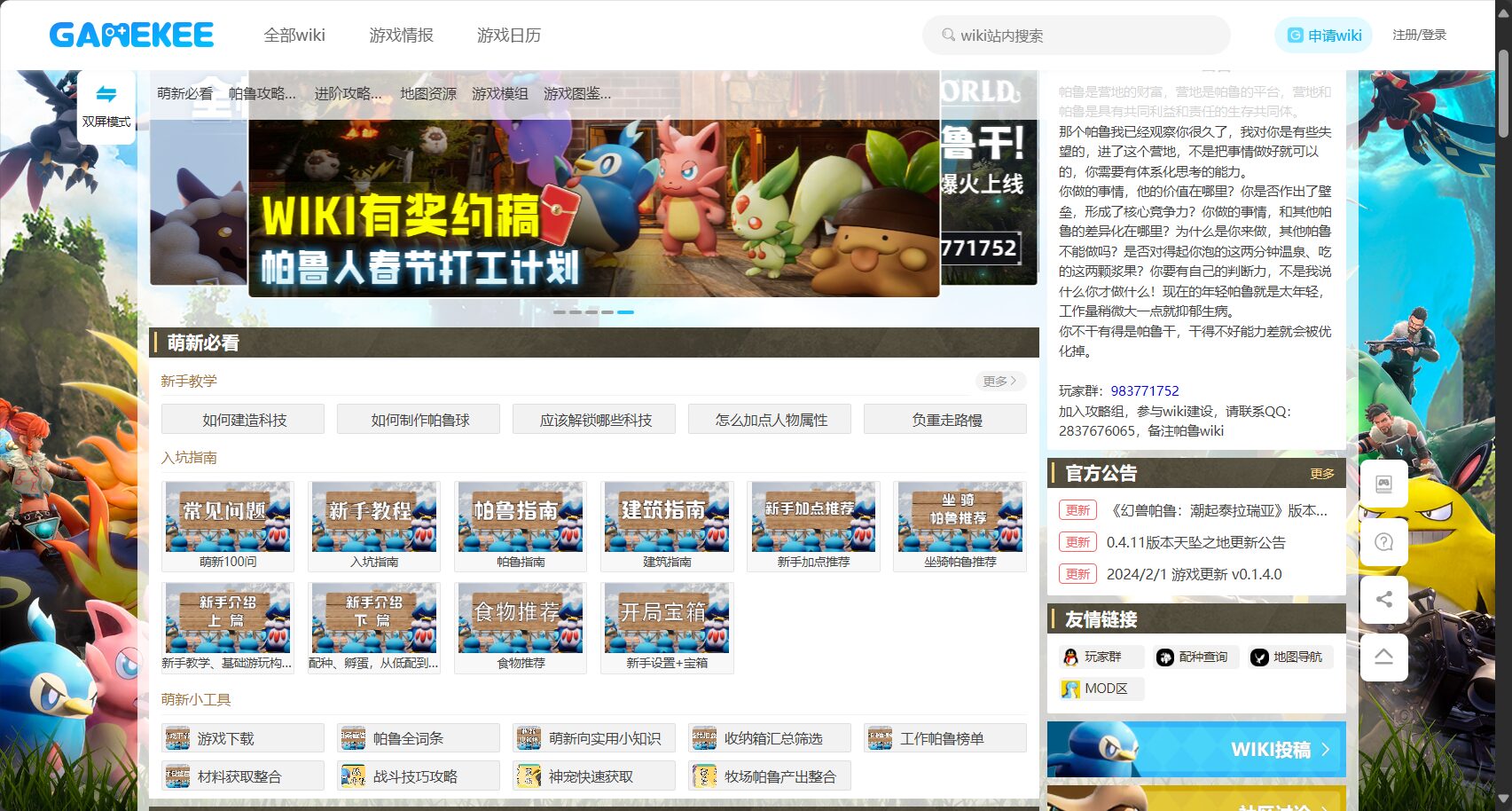Click the back-to-top arrow icon

click(x=1383, y=657)
